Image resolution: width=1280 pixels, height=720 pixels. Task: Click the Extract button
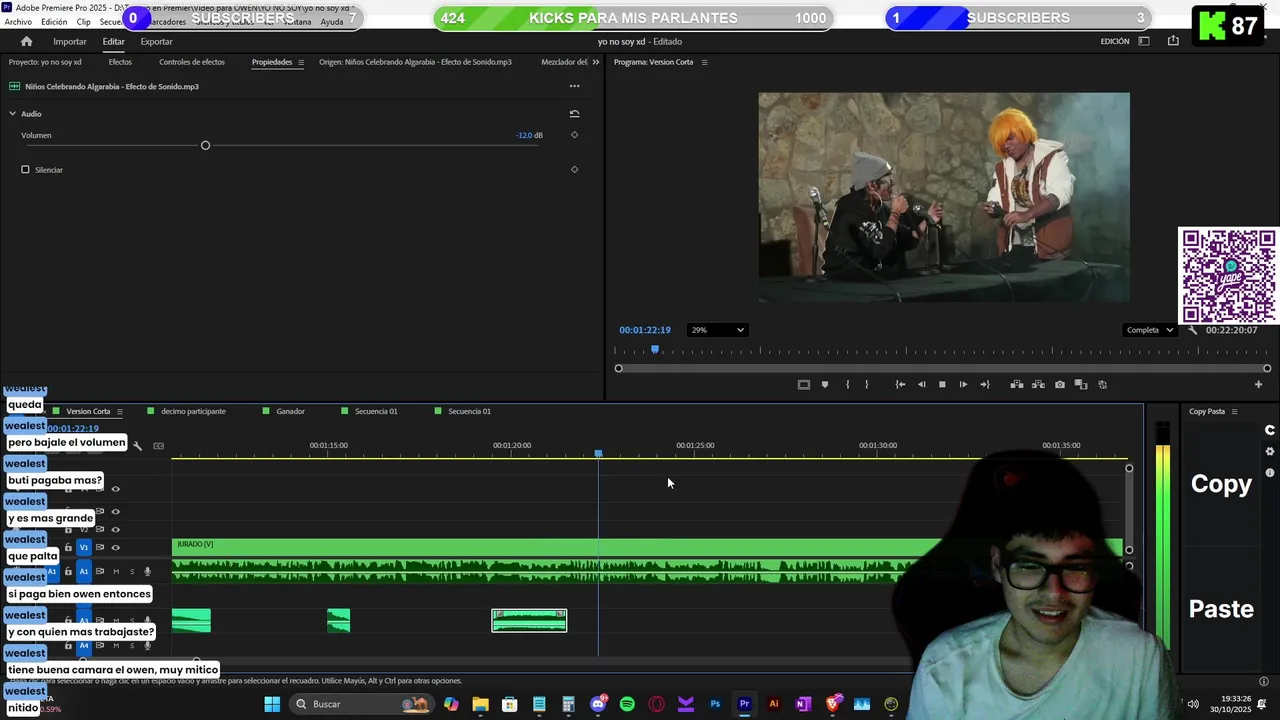[1038, 384]
